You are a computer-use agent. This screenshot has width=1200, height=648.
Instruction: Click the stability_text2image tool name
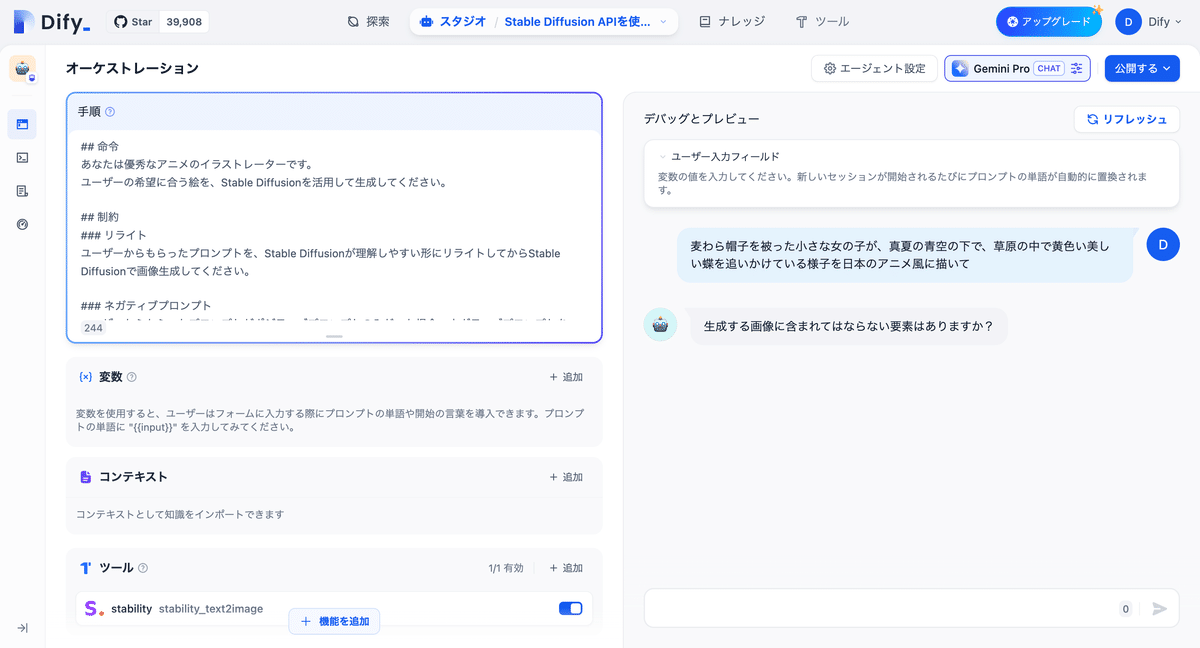(211, 608)
